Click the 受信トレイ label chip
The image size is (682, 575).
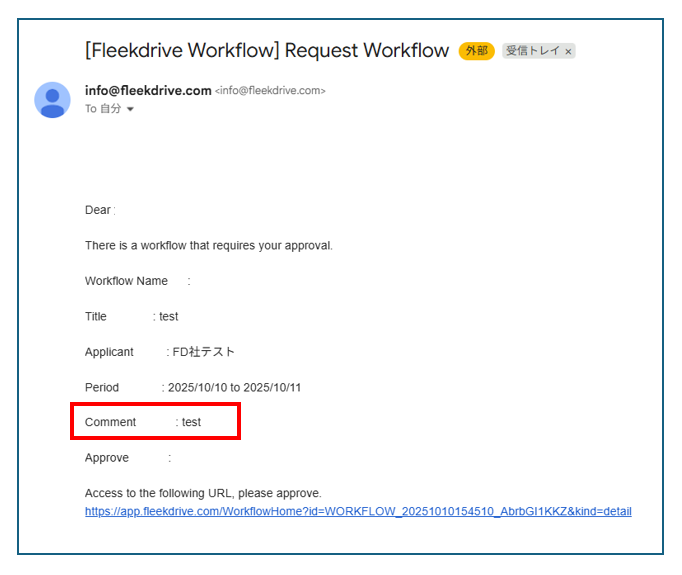(531, 51)
